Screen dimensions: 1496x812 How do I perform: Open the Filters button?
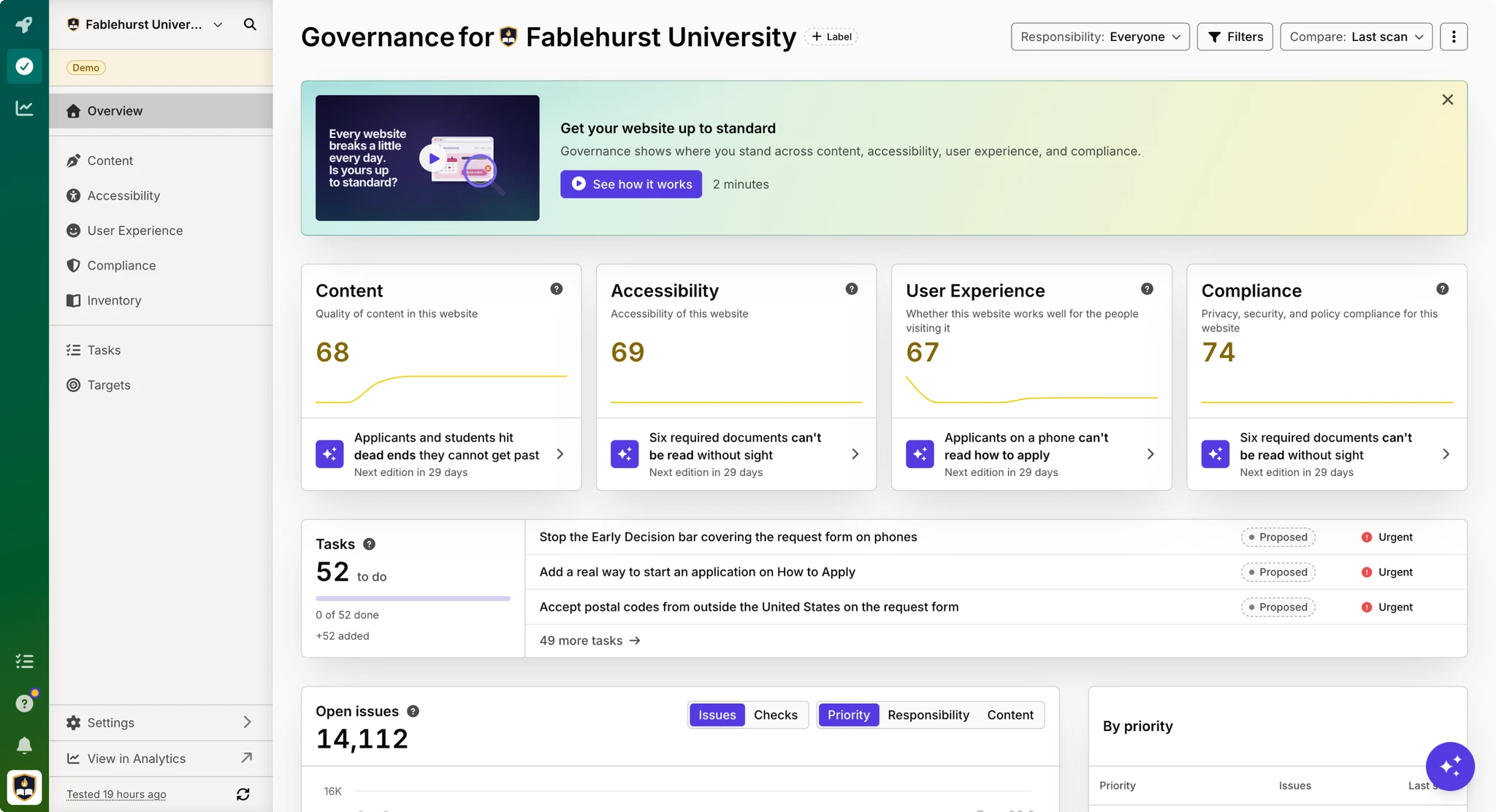pyautogui.click(x=1235, y=37)
